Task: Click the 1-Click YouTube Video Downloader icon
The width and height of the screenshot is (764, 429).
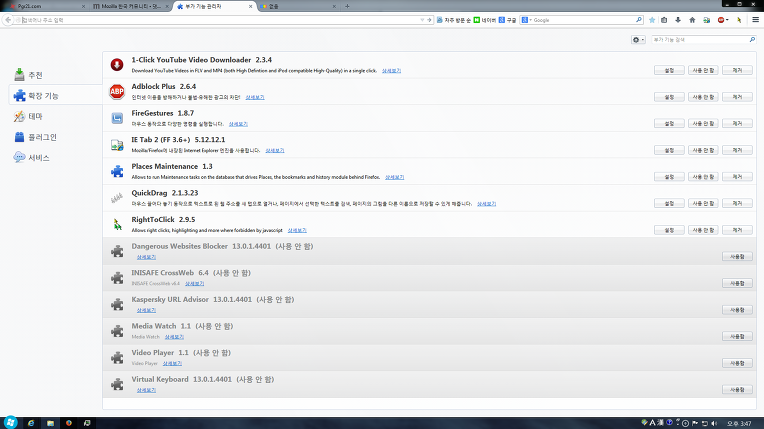Action: pyautogui.click(x=117, y=66)
